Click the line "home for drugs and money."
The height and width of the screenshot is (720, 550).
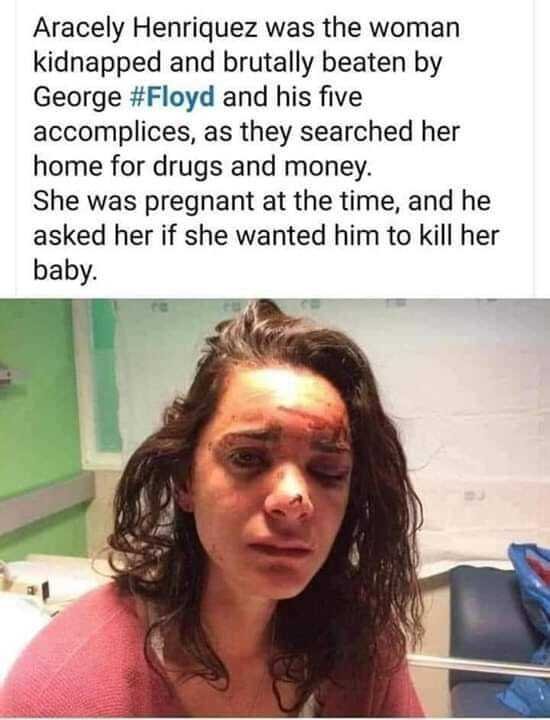pos(202,167)
